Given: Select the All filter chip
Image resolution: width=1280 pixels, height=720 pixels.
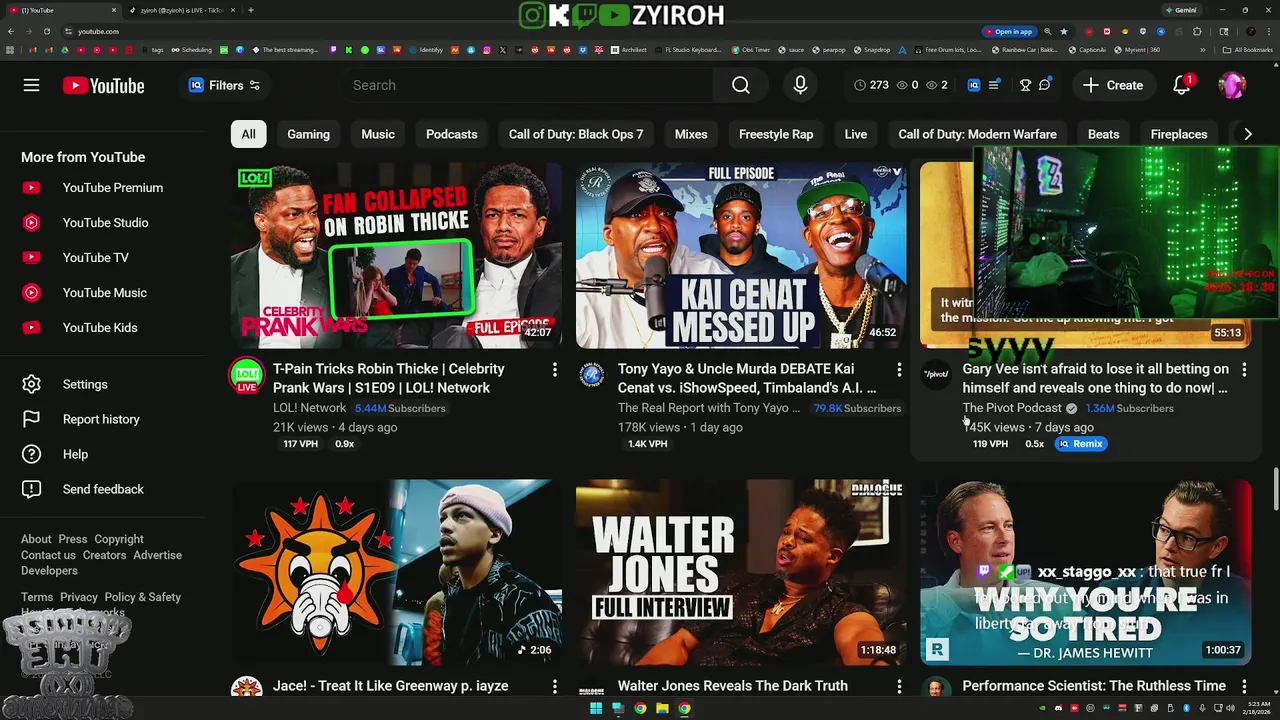Looking at the screenshot, I should click(248, 134).
